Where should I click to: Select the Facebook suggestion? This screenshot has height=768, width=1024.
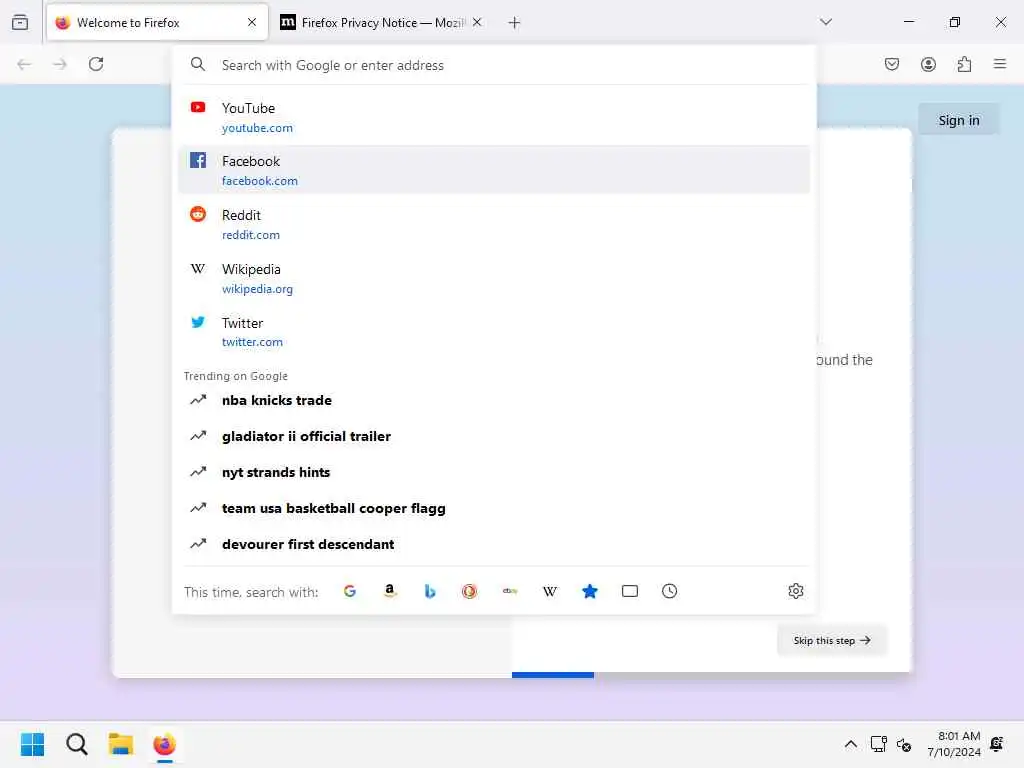pos(494,170)
